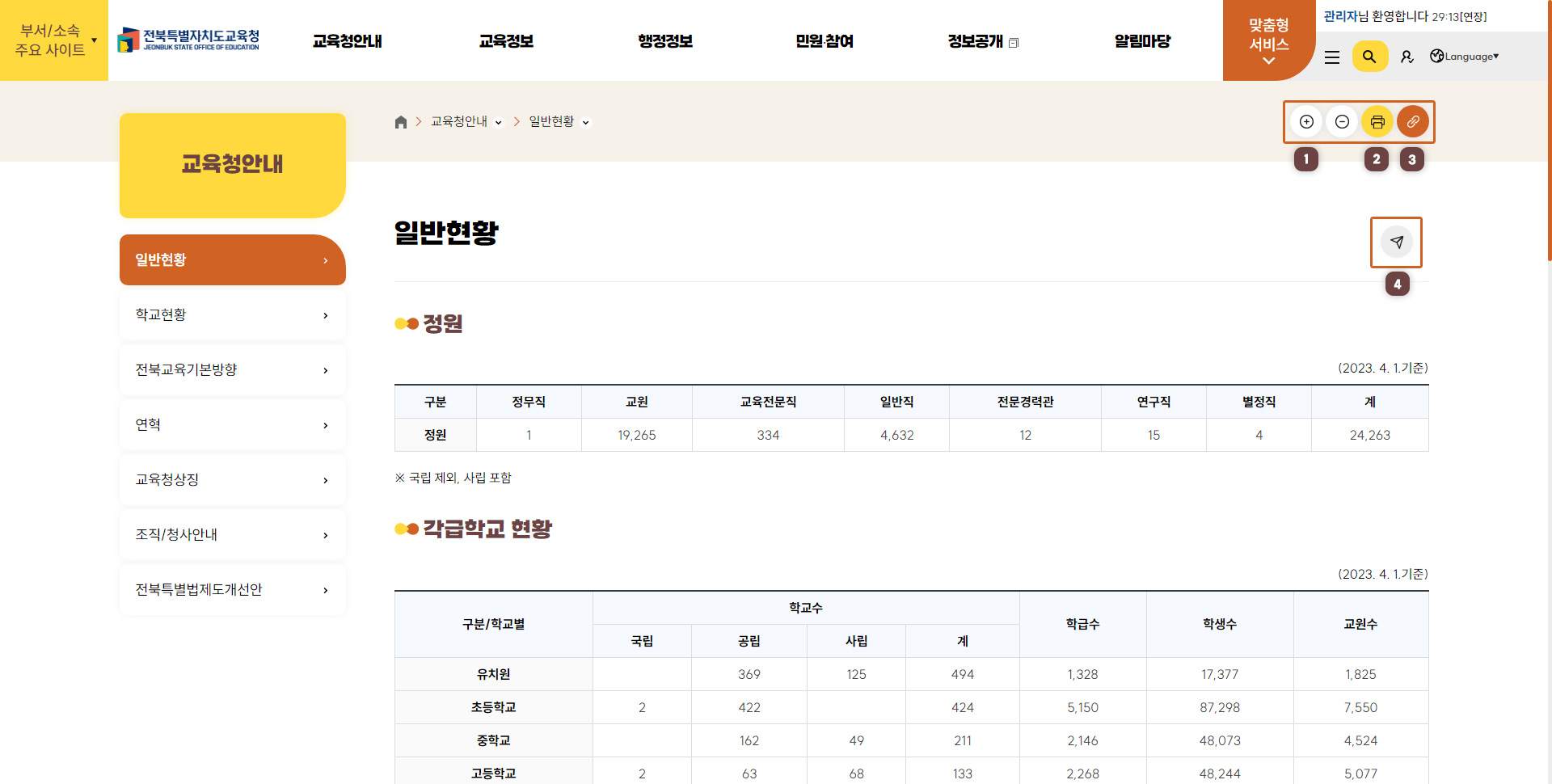This screenshot has width=1552, height=784.
Task: Open the 알림마당 top menu
Action: [x=1142, y=41]
